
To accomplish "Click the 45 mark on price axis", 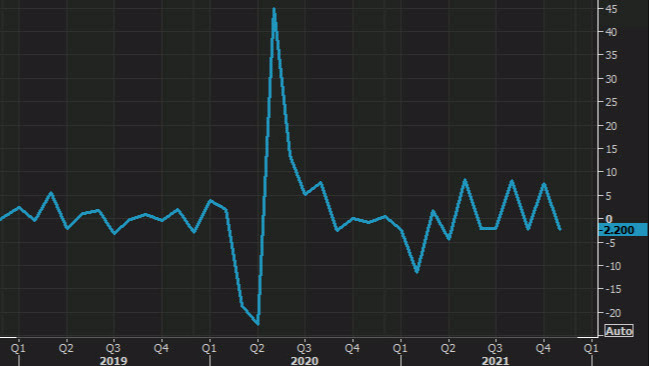I will pyautogui.click(x=611, y=9).
